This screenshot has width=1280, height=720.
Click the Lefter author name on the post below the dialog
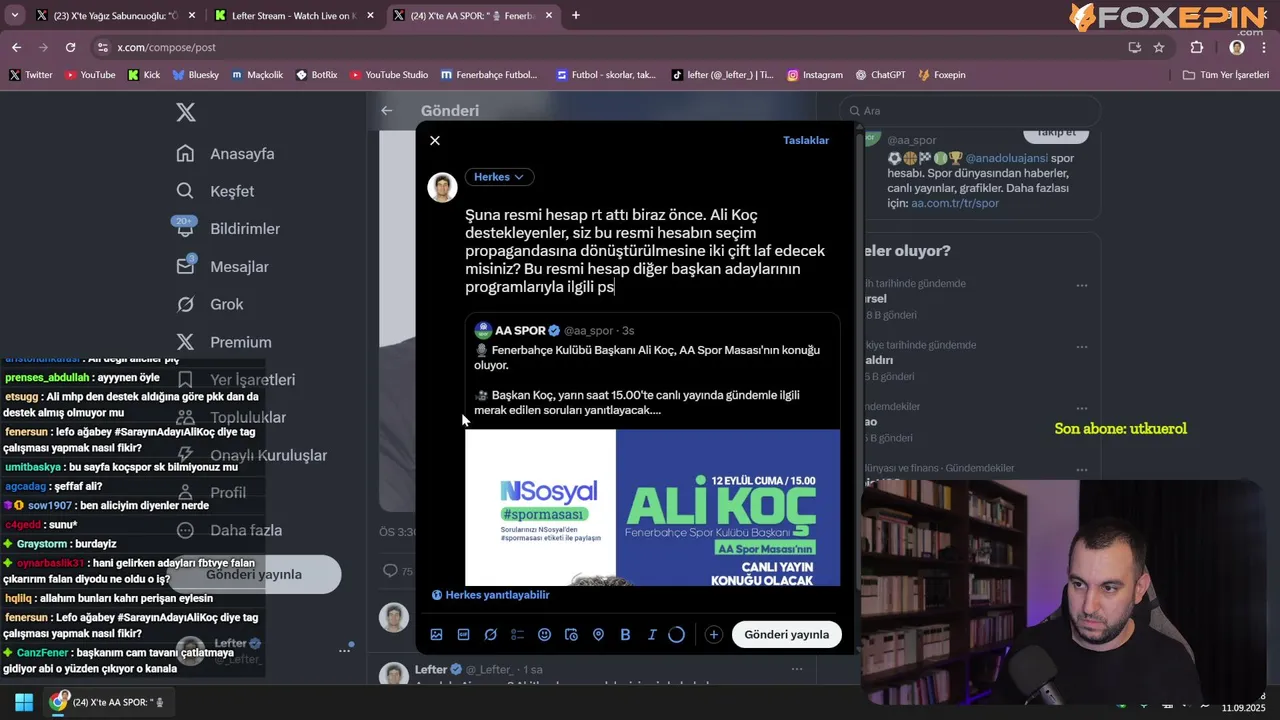(431, 669)
